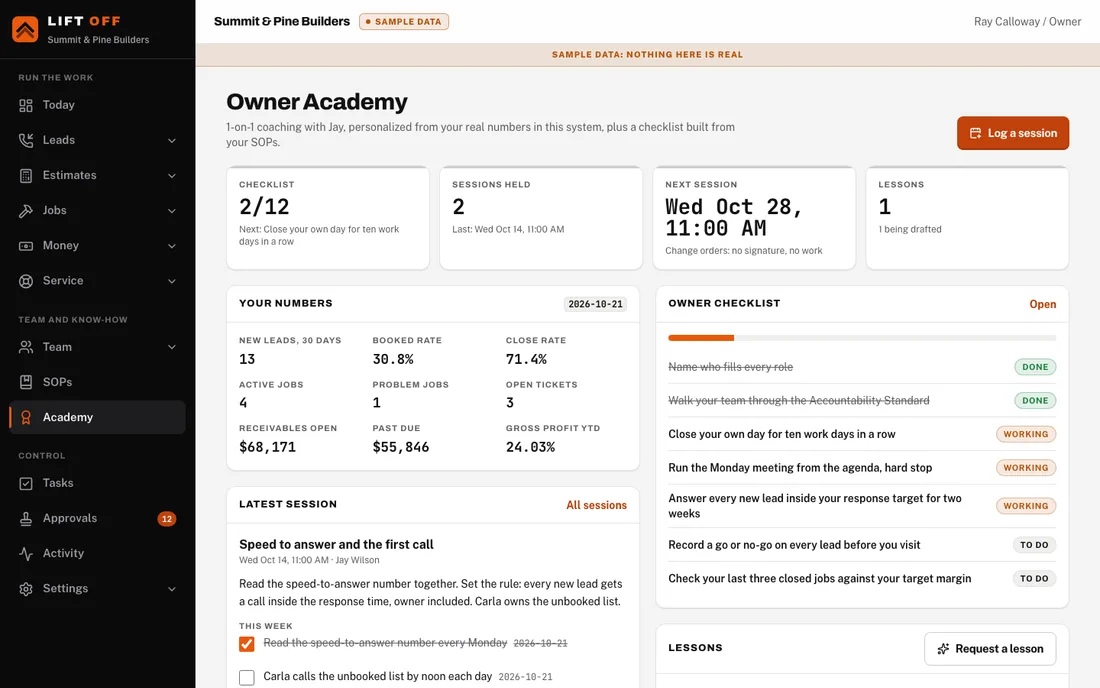This screenshot has width=1100, height=688.
Task: Expand the Money submenu chevron
Action: coord(172,245)
